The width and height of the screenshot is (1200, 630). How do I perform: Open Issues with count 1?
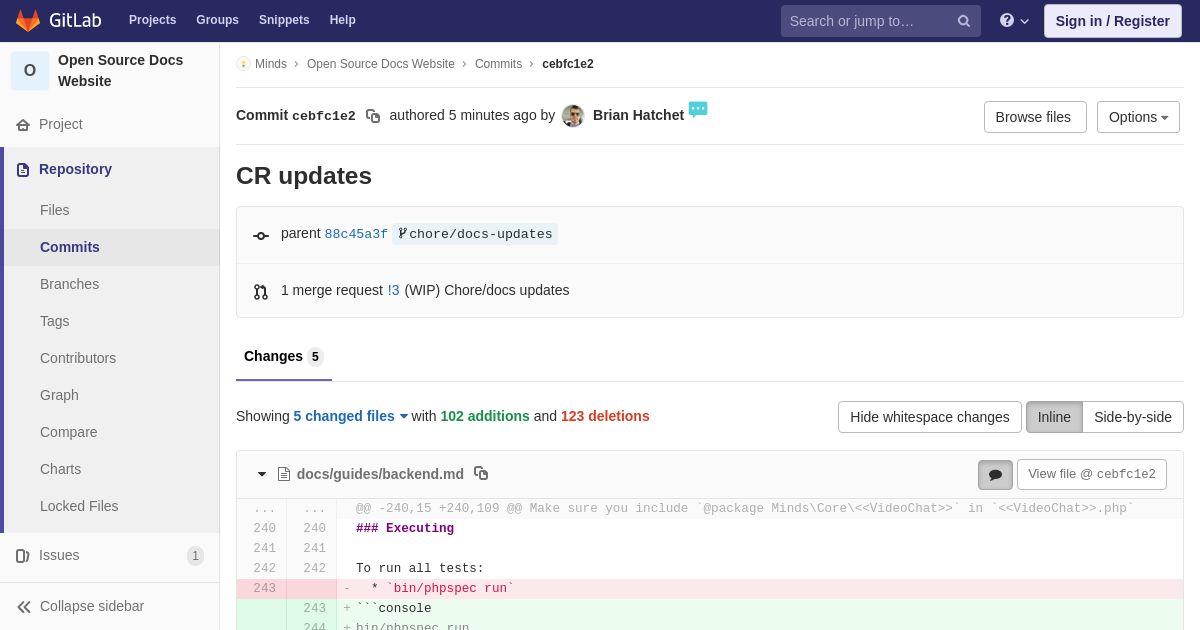[110, 556]
